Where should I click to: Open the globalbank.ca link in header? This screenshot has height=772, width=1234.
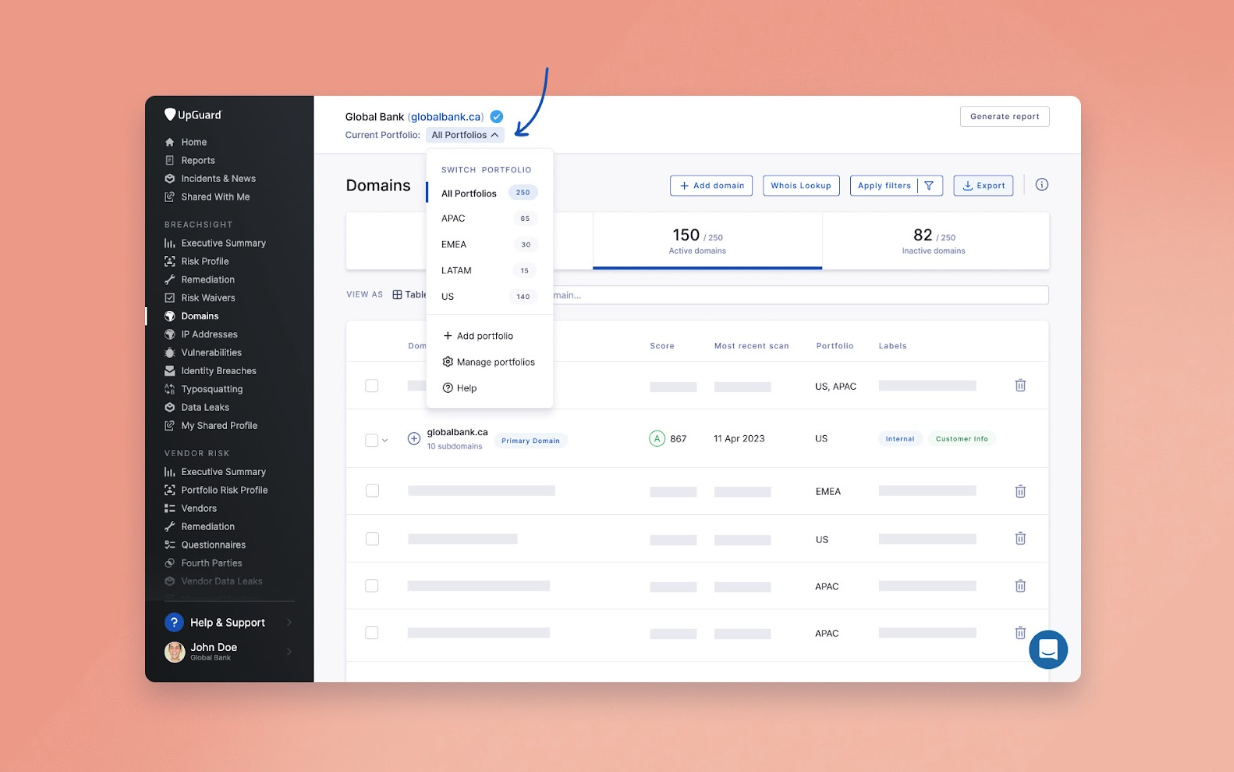[447, 117]
